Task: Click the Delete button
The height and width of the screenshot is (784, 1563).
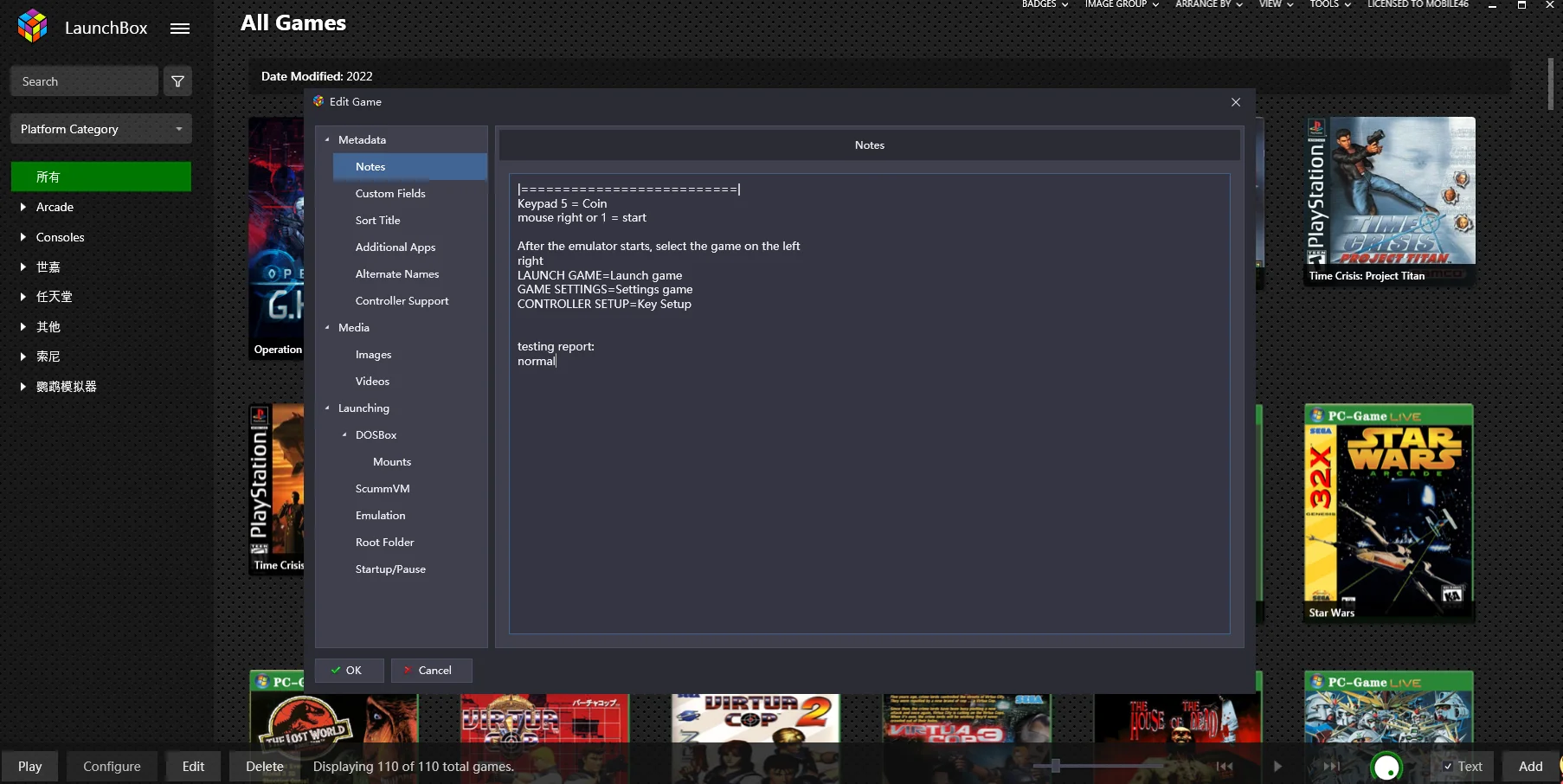Action: click(265, 767)
